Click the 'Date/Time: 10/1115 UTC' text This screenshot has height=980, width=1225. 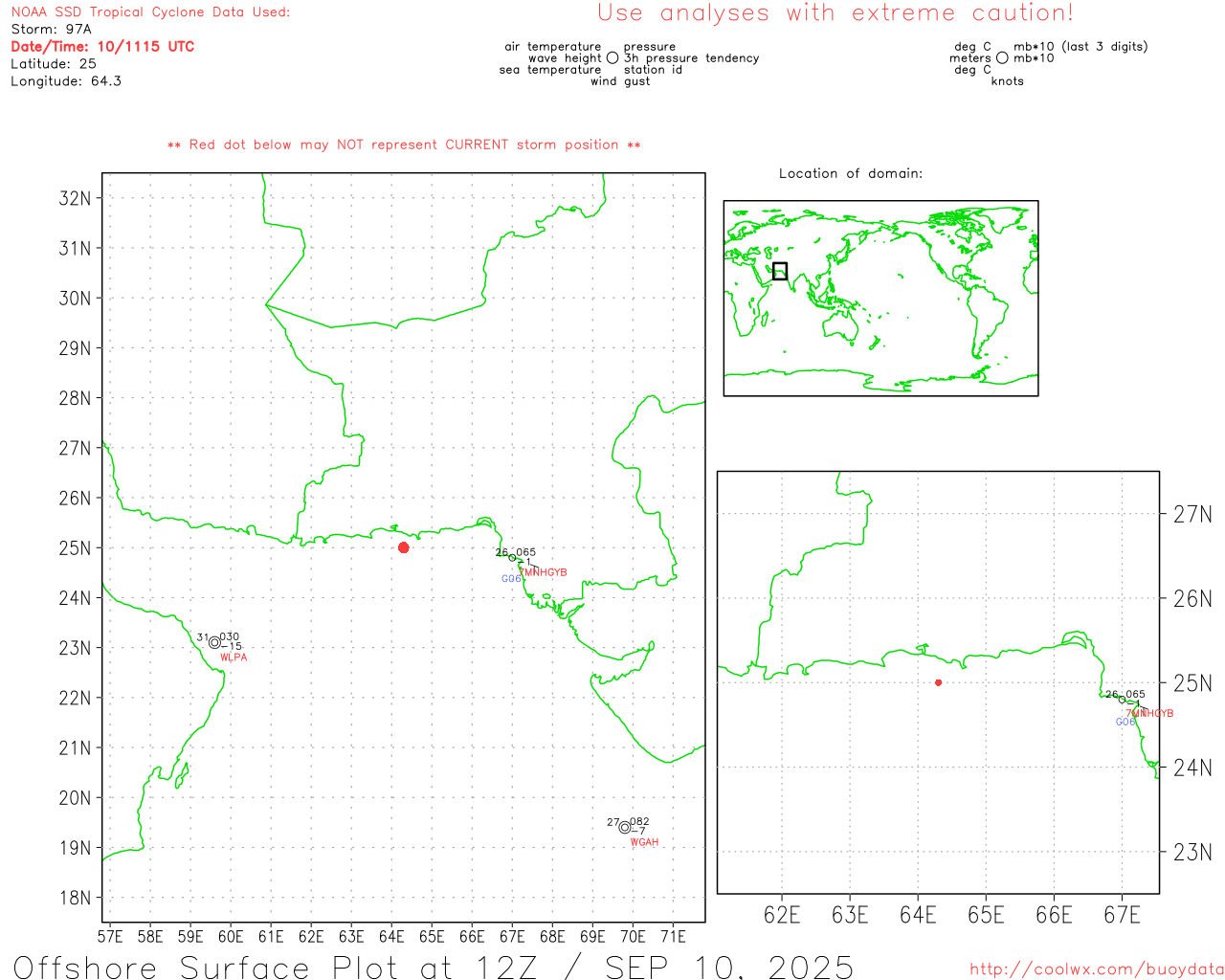click(102, 47)
